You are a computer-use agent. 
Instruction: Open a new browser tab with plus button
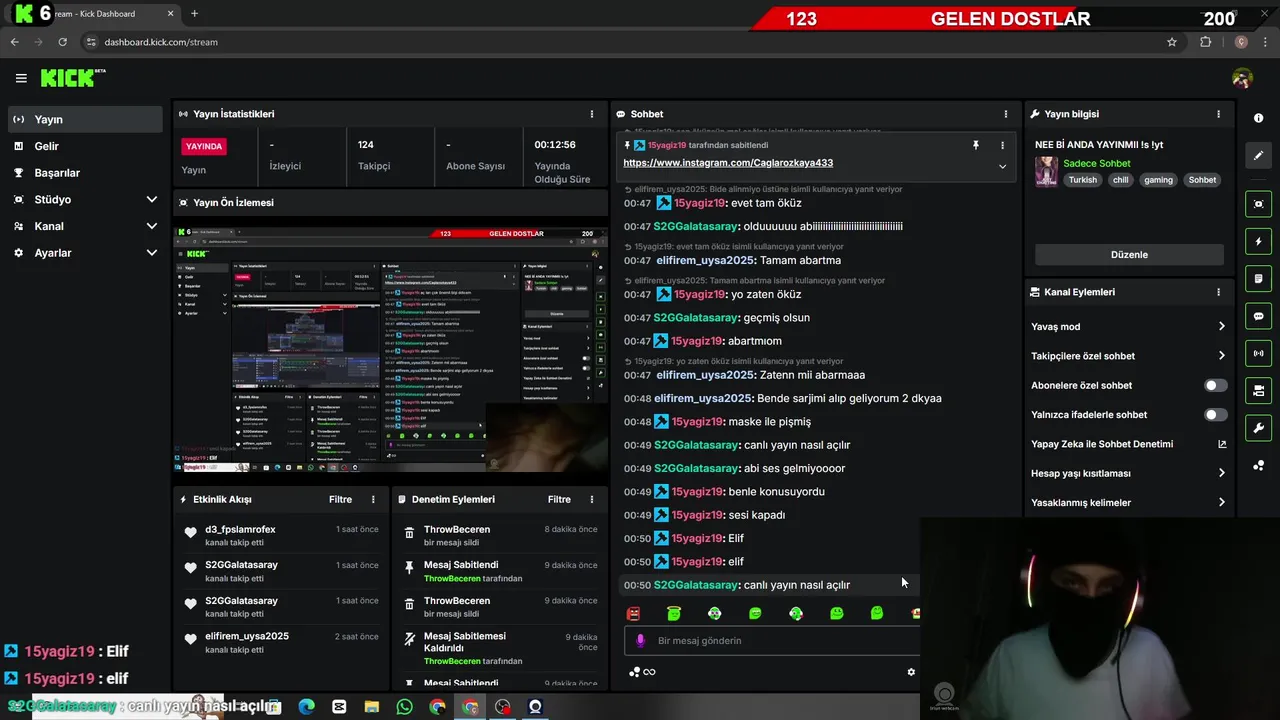click(x=194, y=14)
